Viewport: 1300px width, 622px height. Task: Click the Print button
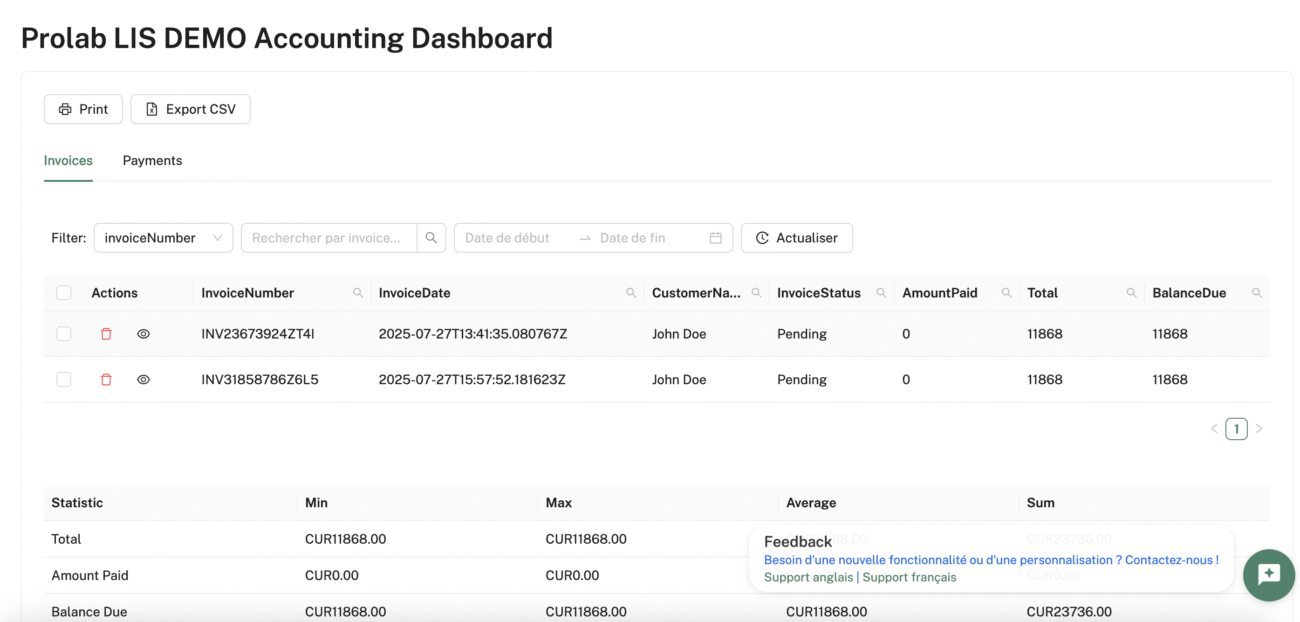pos(83,109)
